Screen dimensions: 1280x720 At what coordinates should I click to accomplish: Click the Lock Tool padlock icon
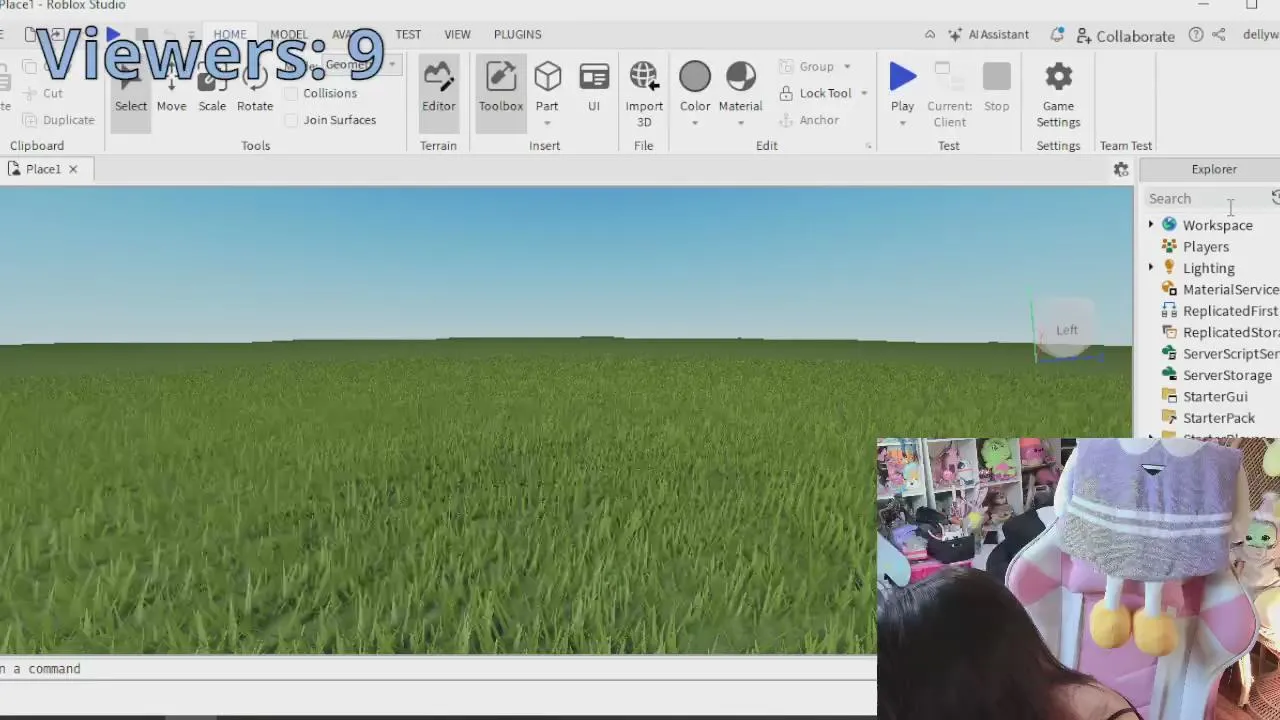pos(787,93)
